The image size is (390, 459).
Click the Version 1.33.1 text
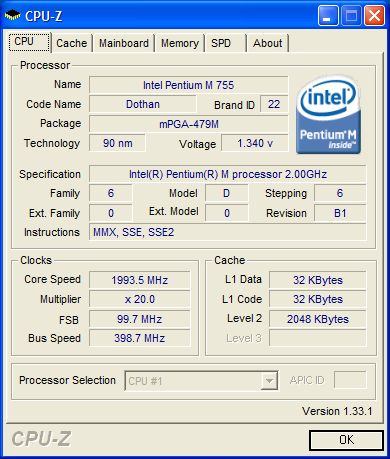click(337, 411)
